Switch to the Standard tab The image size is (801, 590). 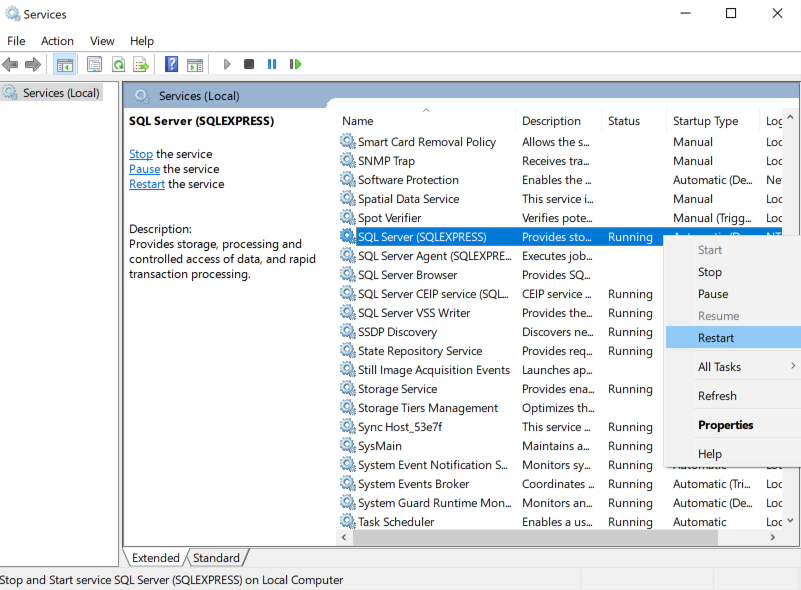pyautogui.click(x=216, y=558)
